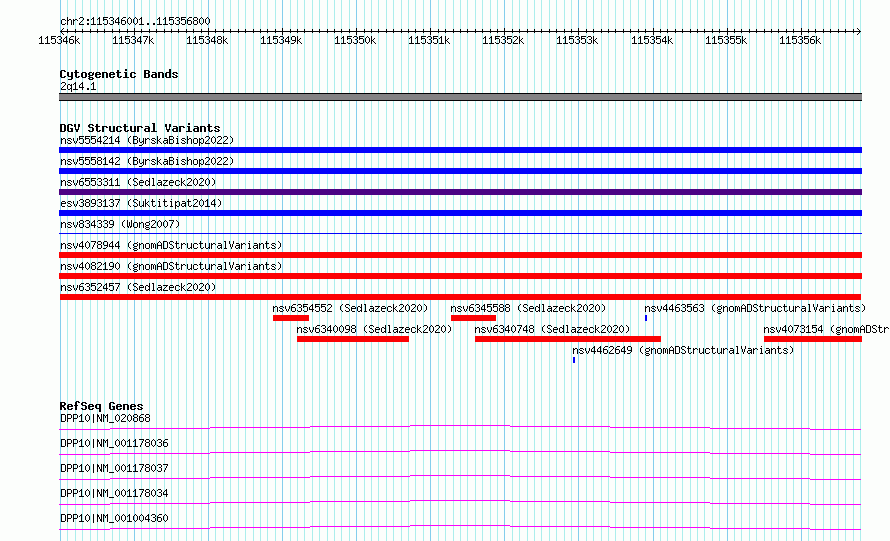
Task: Click the red bar for nsv4082190
Action: [x=460, y=276]
